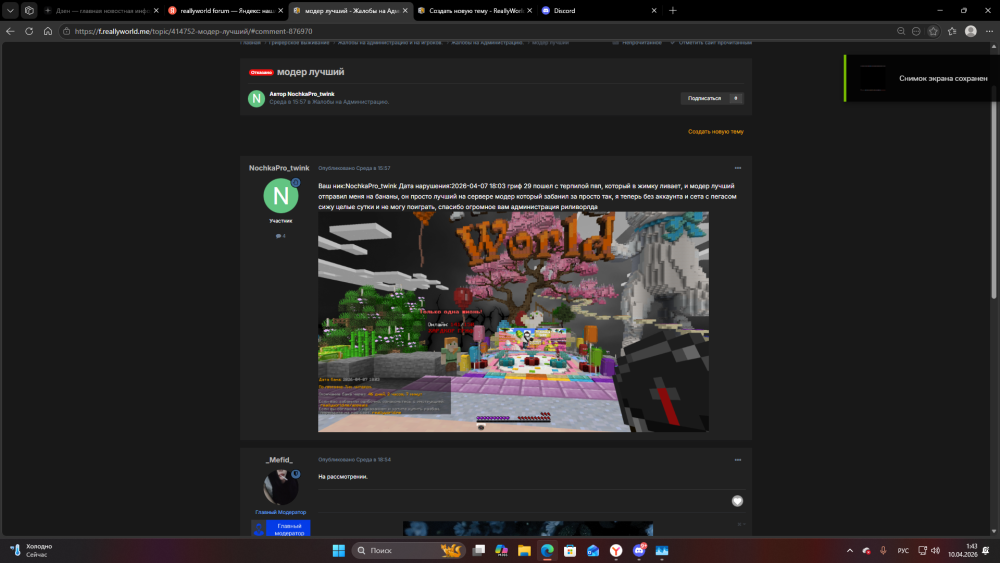1000x563 pixels.
Task: Click the taskbar Поиск search box
Action: (x=408, y=550)
